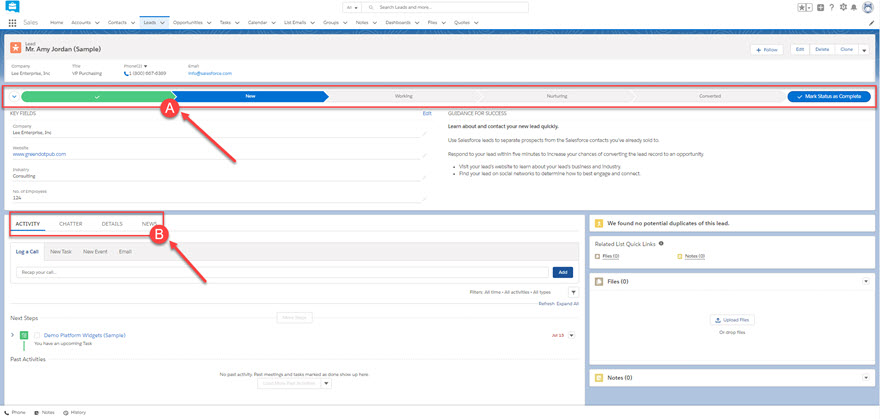
Task: Click Mark Status as Complete button
Action: (828, 97)
